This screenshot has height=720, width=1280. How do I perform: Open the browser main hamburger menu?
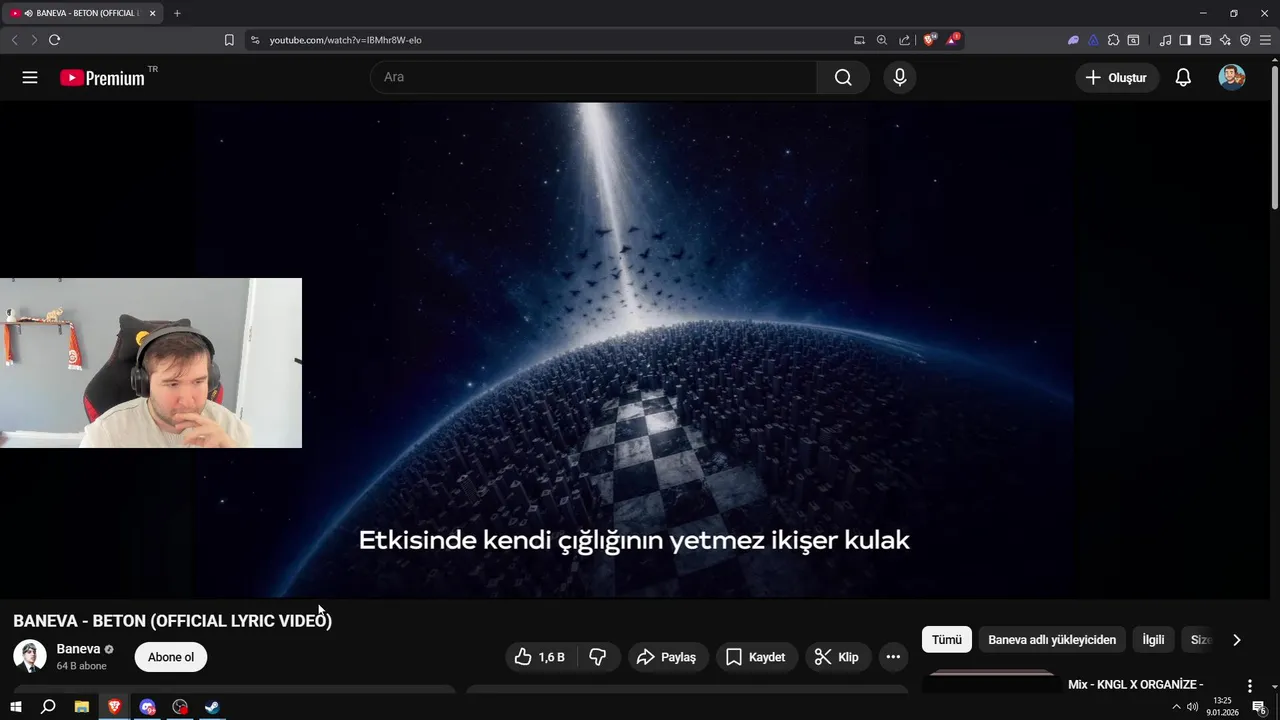[x=1265, y=40]
